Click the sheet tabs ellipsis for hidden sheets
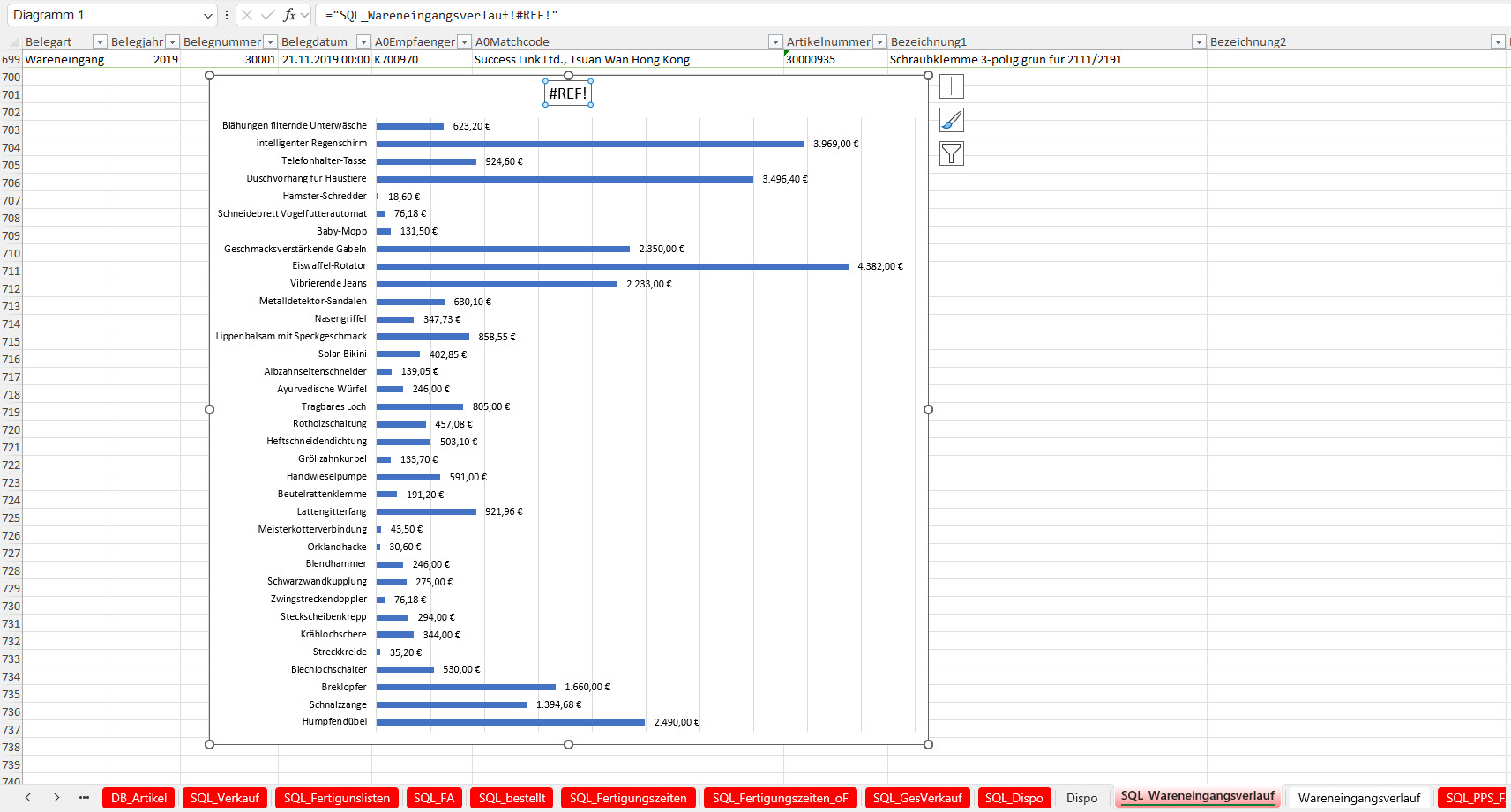Viewport: 1511px width, 812px height. 84,798
